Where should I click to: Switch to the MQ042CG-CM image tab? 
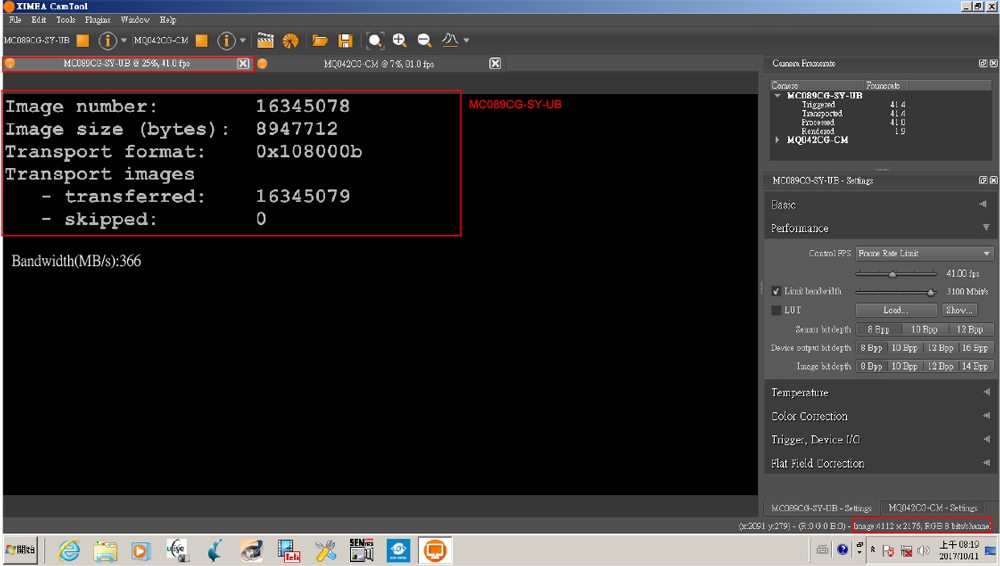click(x=378, y=64)
